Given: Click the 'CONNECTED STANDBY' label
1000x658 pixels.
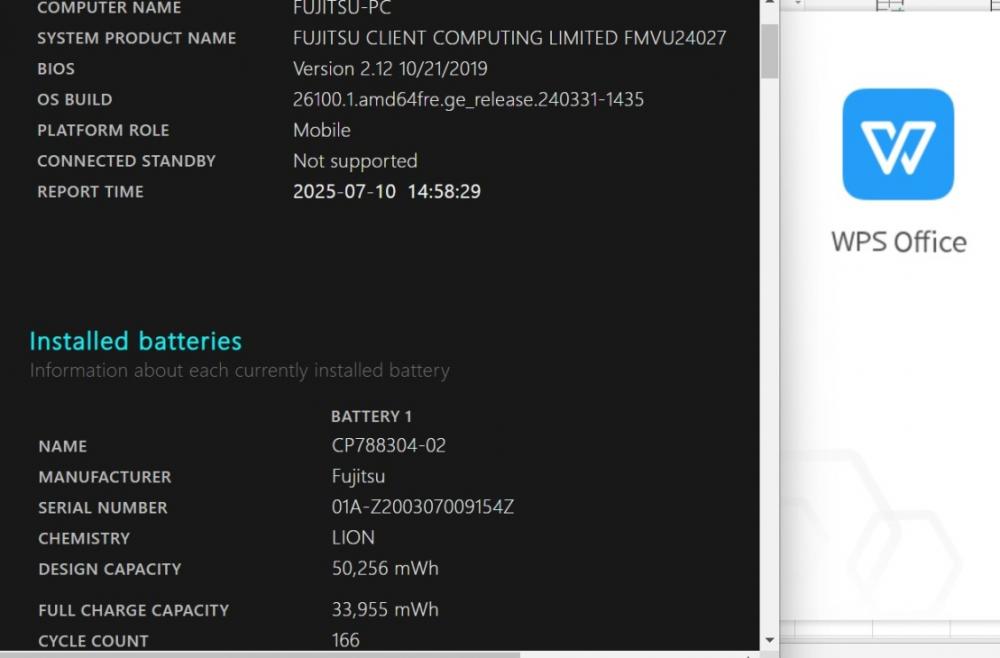Looking at the screenshot, I should pos(126,161).
